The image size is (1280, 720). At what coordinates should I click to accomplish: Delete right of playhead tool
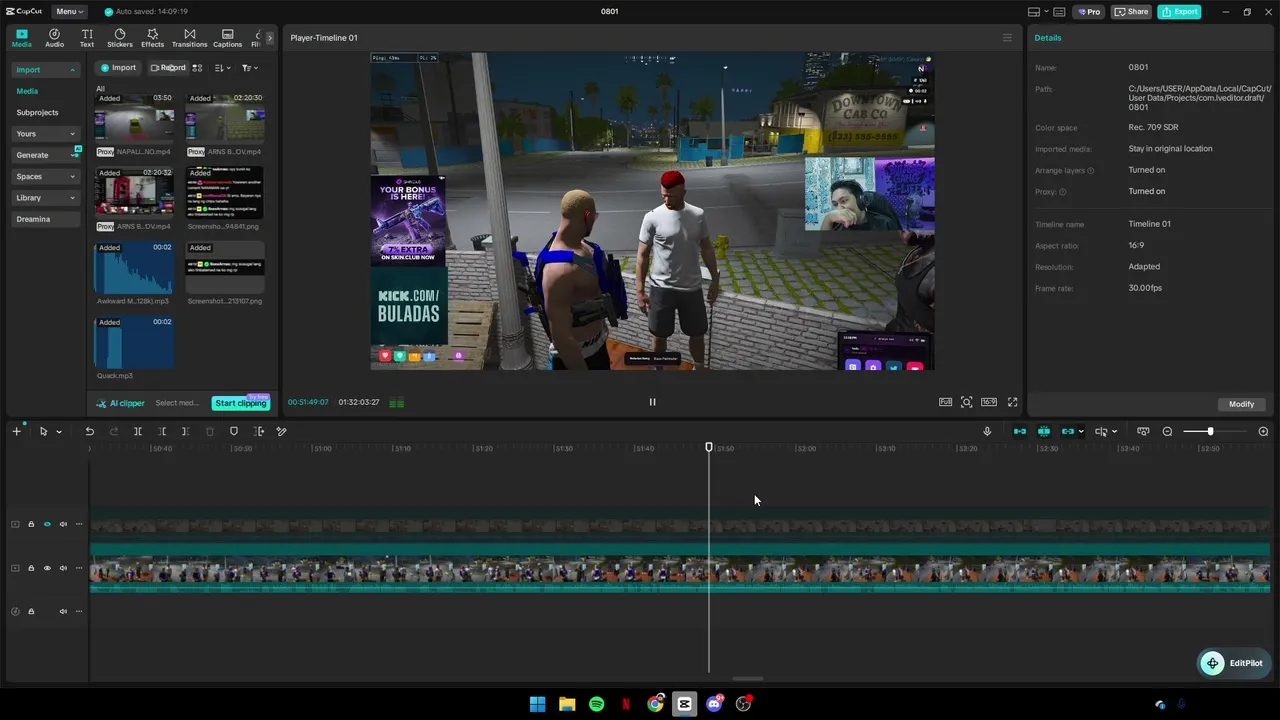186,431
